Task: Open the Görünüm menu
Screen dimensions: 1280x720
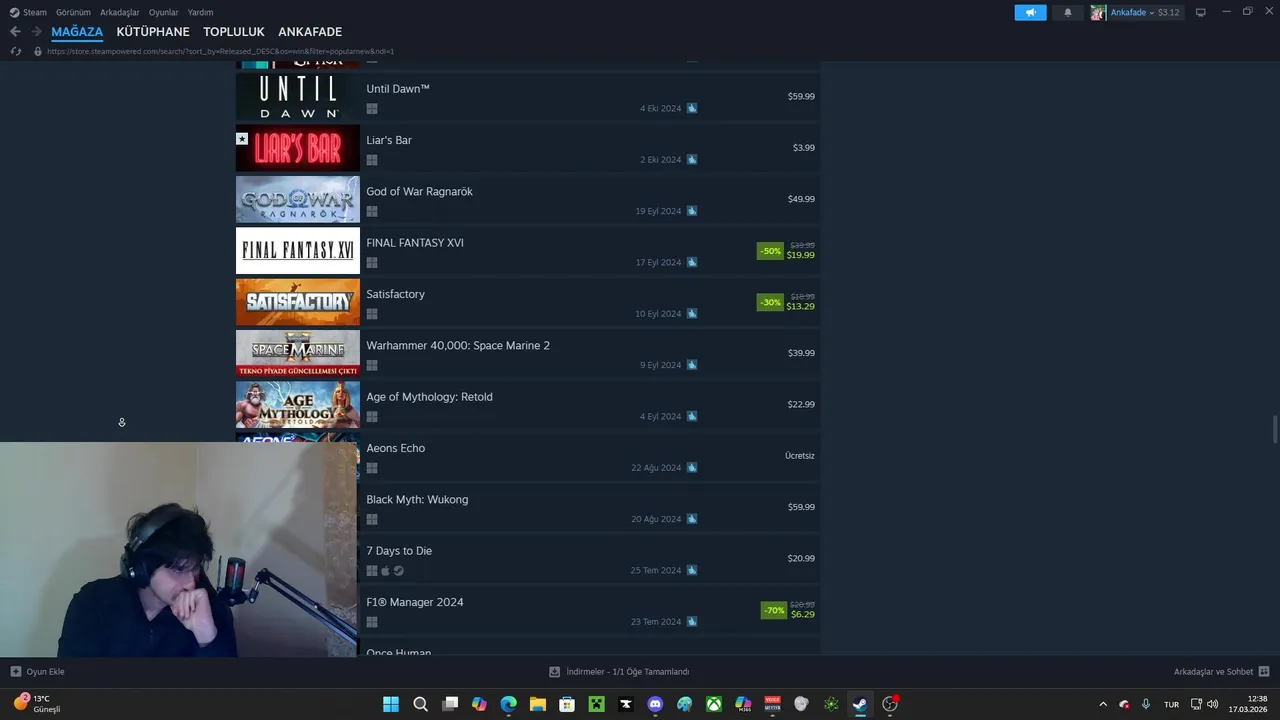Action: coord(73,12)
